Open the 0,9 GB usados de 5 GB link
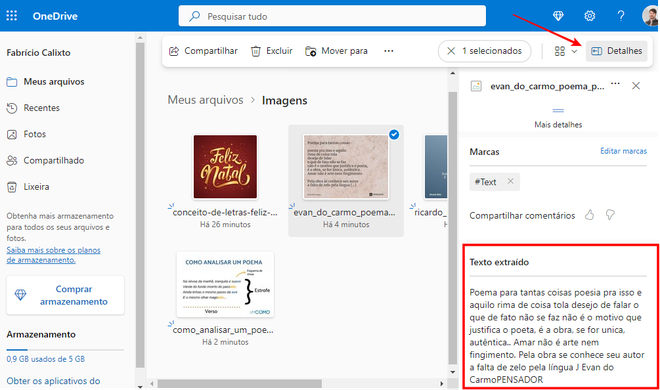This screenshot has height=390, width=660. 45,359
